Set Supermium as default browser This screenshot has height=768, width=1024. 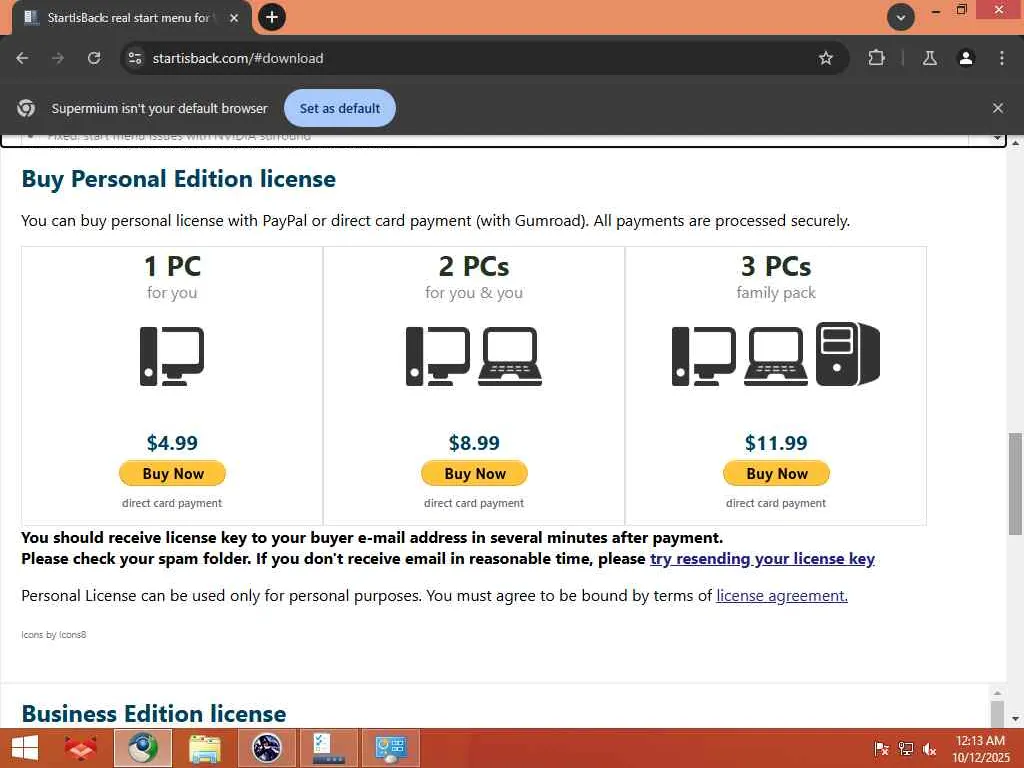pos(340,108)
